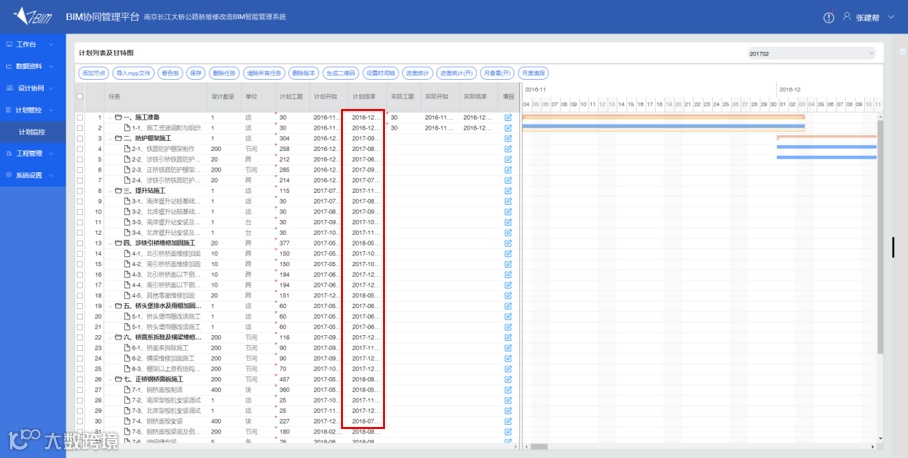Collapse task group in row 19

tap(110, 306)
